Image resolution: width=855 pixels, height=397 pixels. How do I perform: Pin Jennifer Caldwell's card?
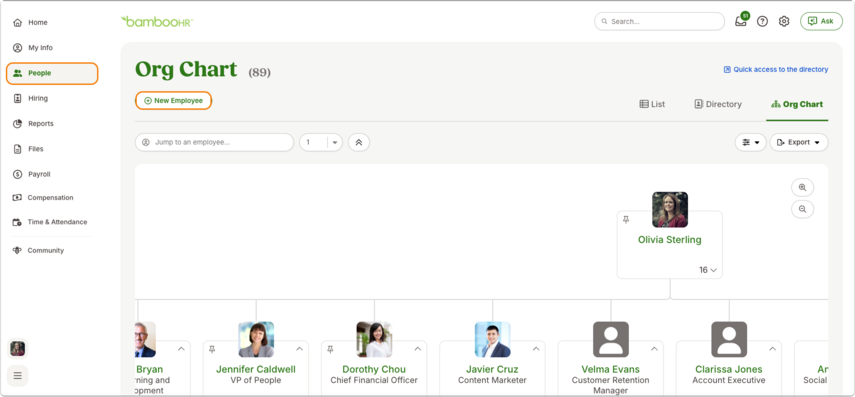(212, 349)
